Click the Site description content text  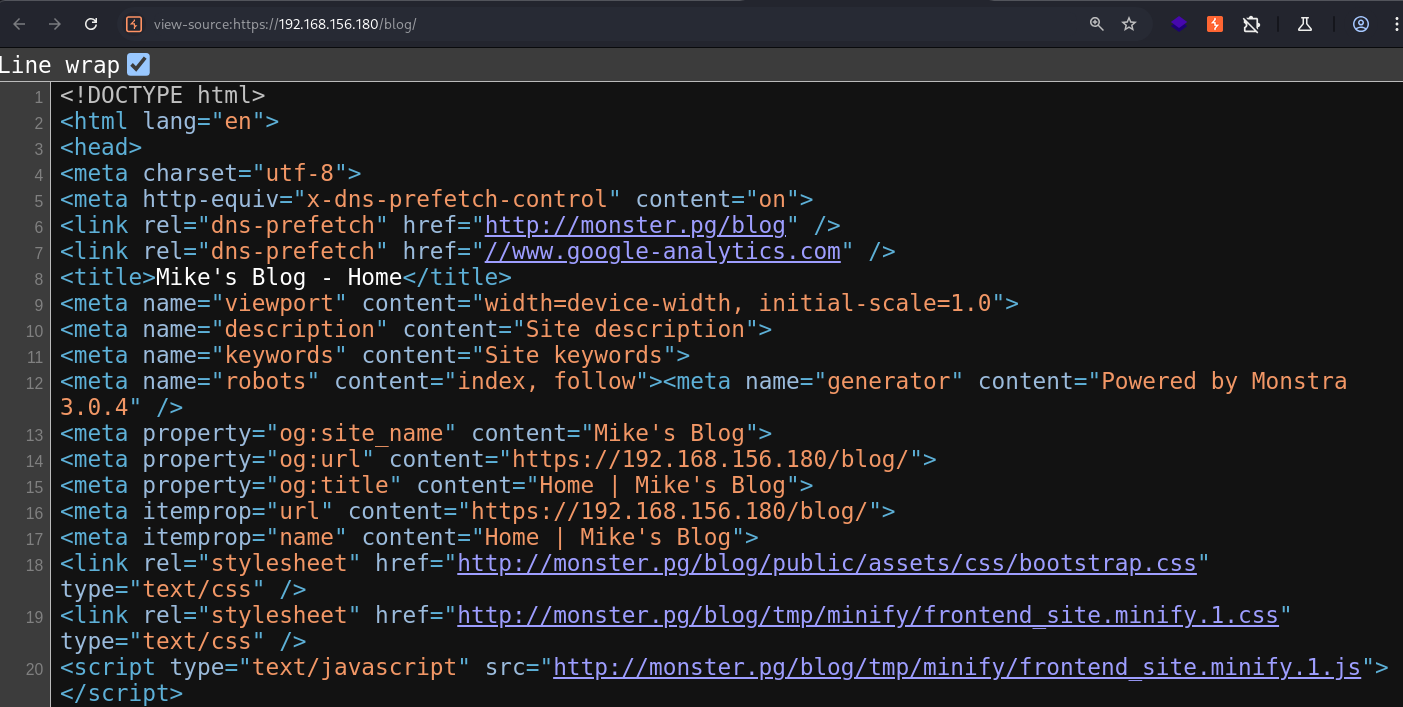(635, 329)
